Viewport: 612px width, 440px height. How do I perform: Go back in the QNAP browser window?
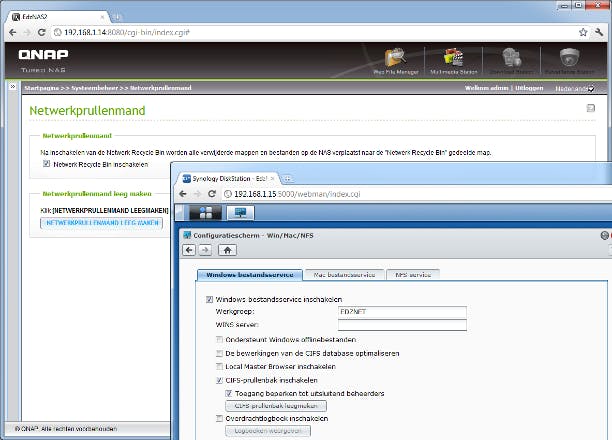(x=12, y=32)
